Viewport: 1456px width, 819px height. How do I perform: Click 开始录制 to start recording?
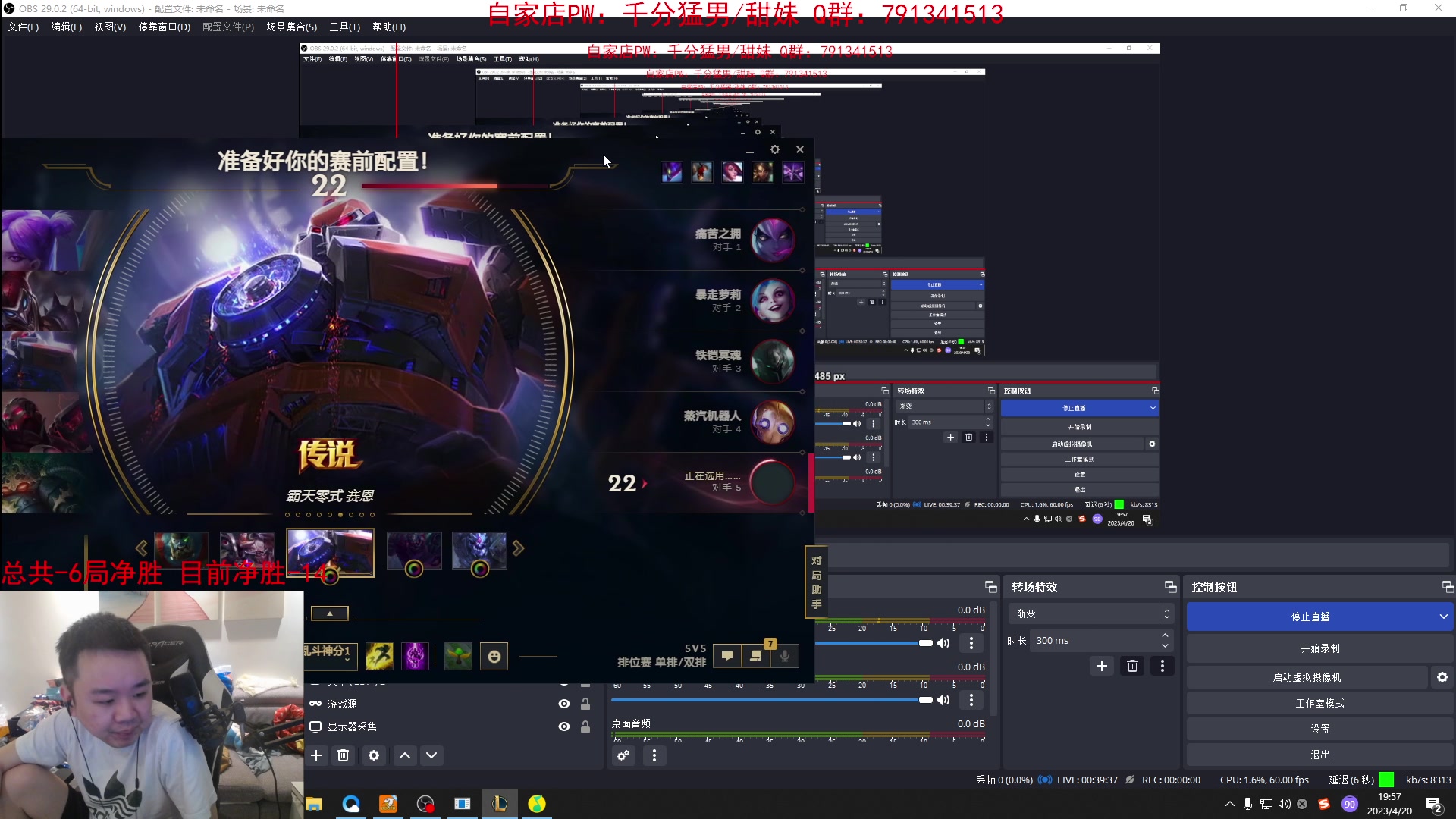click(1319, 648)
